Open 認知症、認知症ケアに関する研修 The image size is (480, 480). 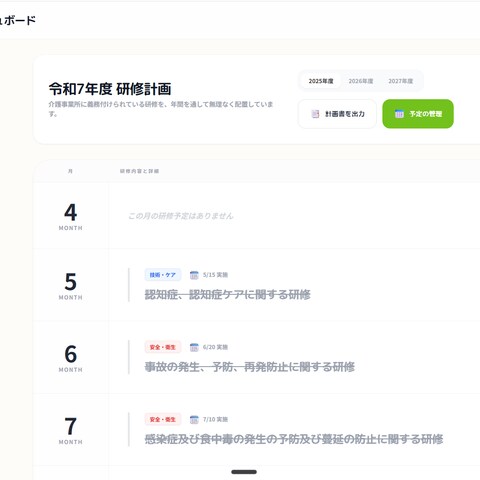point(228,295)
